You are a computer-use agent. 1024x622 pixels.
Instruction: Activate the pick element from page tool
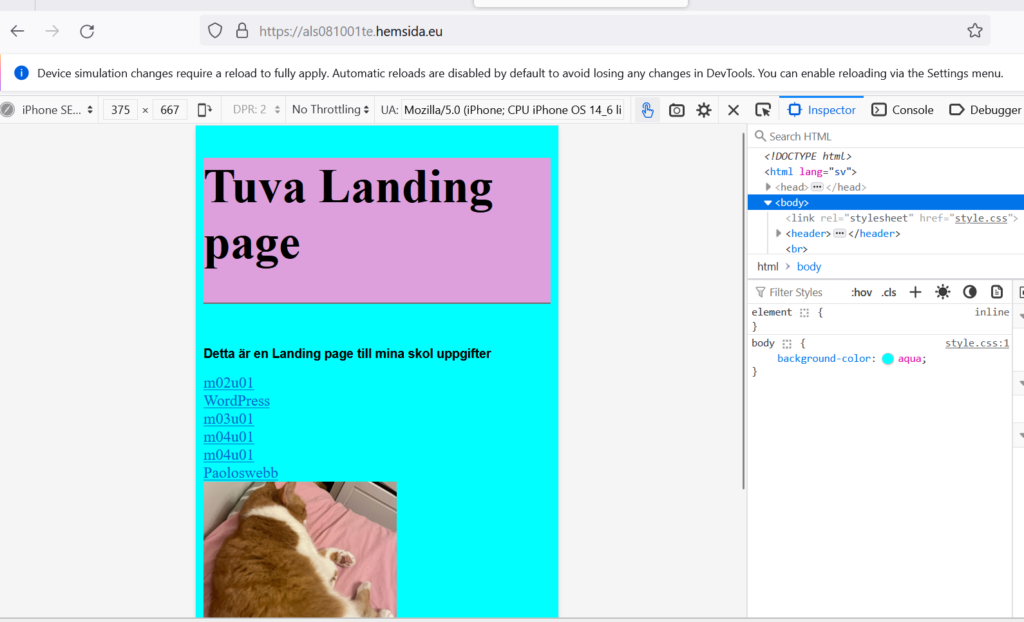click(763, 110)
